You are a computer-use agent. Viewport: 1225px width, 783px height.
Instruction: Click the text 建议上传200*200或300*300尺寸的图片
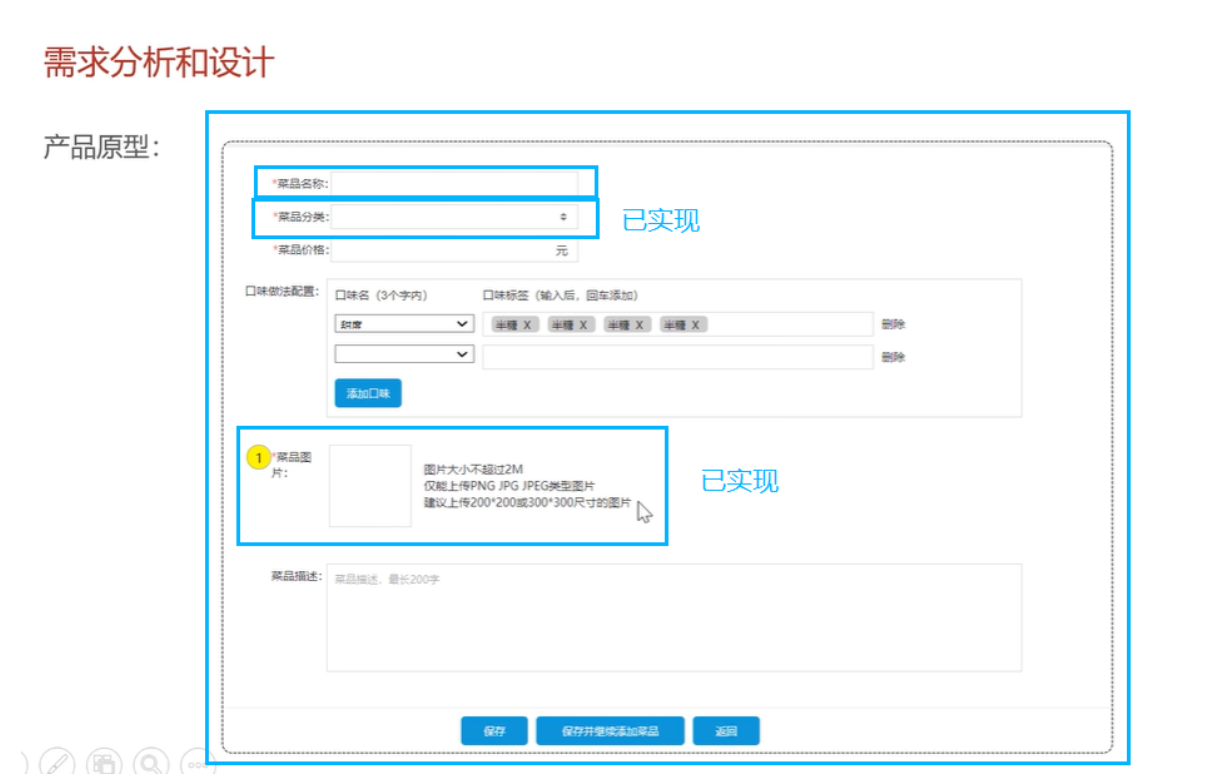tap(527, 503)
